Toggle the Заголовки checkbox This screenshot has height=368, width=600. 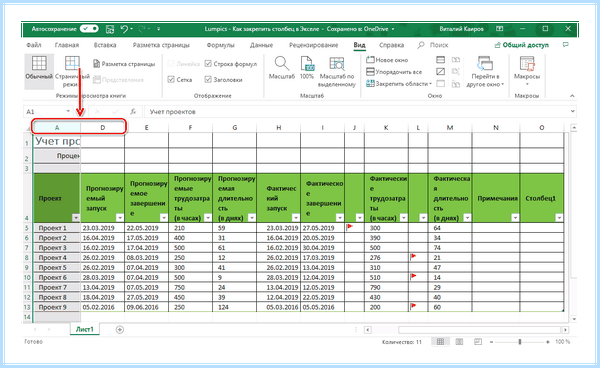(x=223, y=80)
